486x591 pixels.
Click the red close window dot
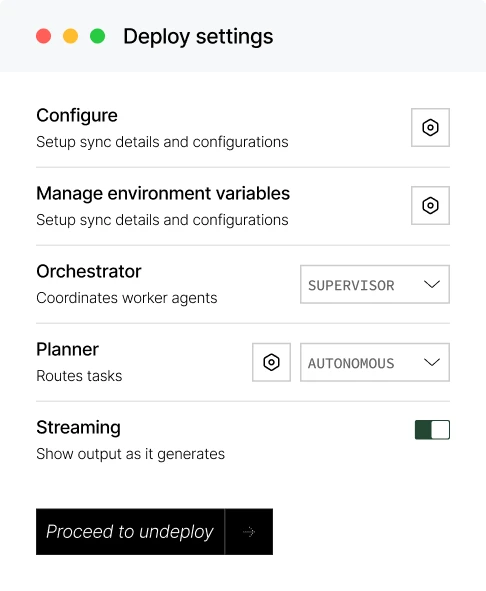click(x=44, y=36)
